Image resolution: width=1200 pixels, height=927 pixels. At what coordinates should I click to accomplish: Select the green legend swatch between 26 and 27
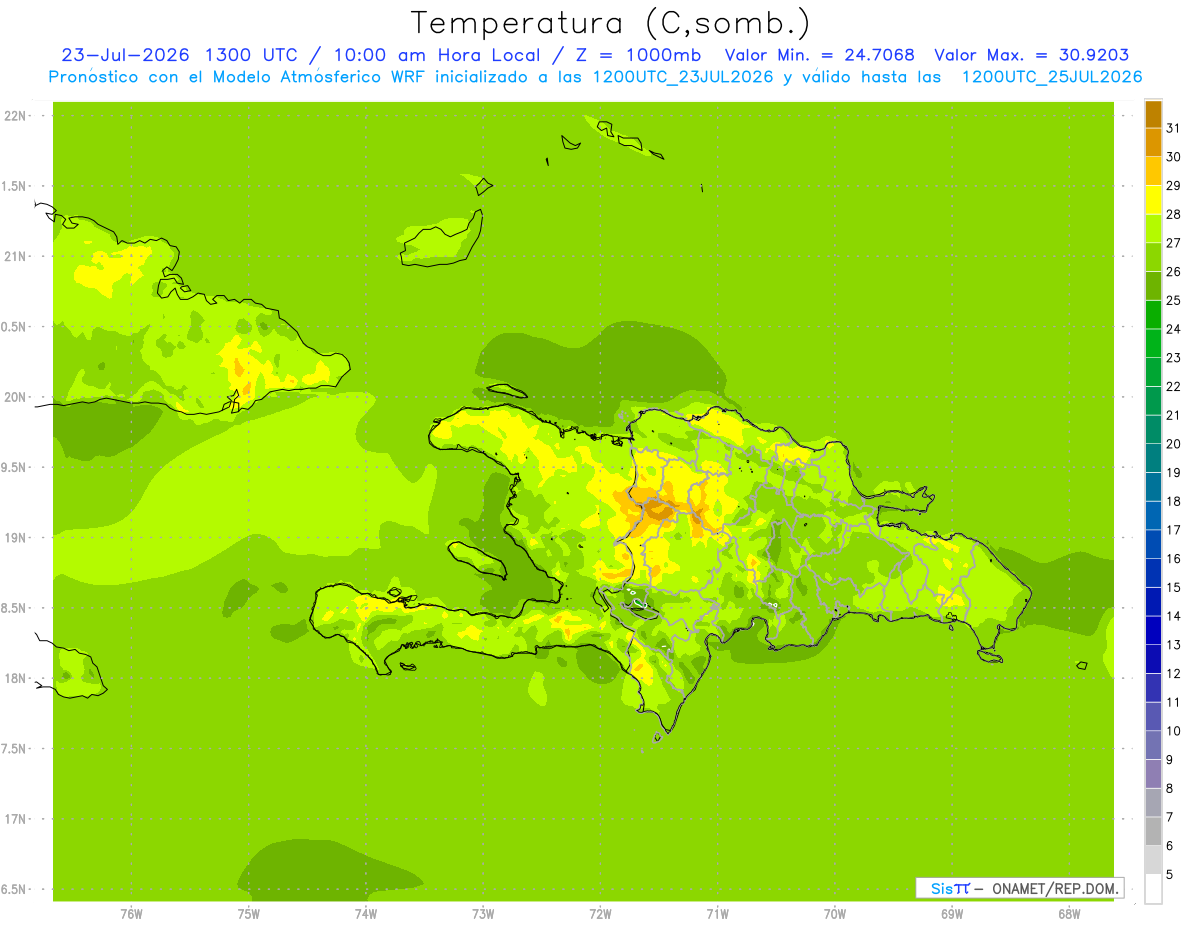click(1153, 258)
